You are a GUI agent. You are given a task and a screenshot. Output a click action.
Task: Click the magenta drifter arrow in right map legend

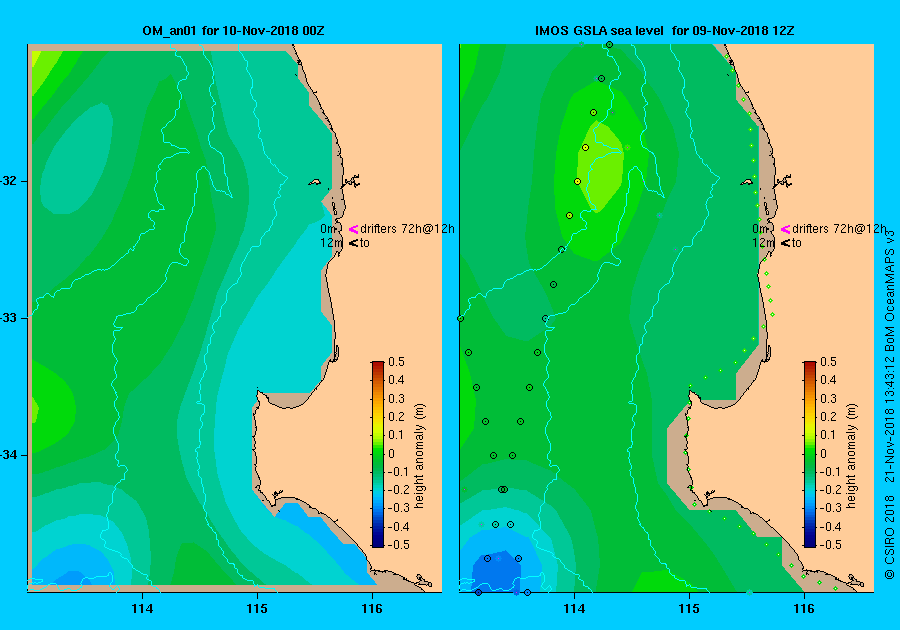pos(785,229)
